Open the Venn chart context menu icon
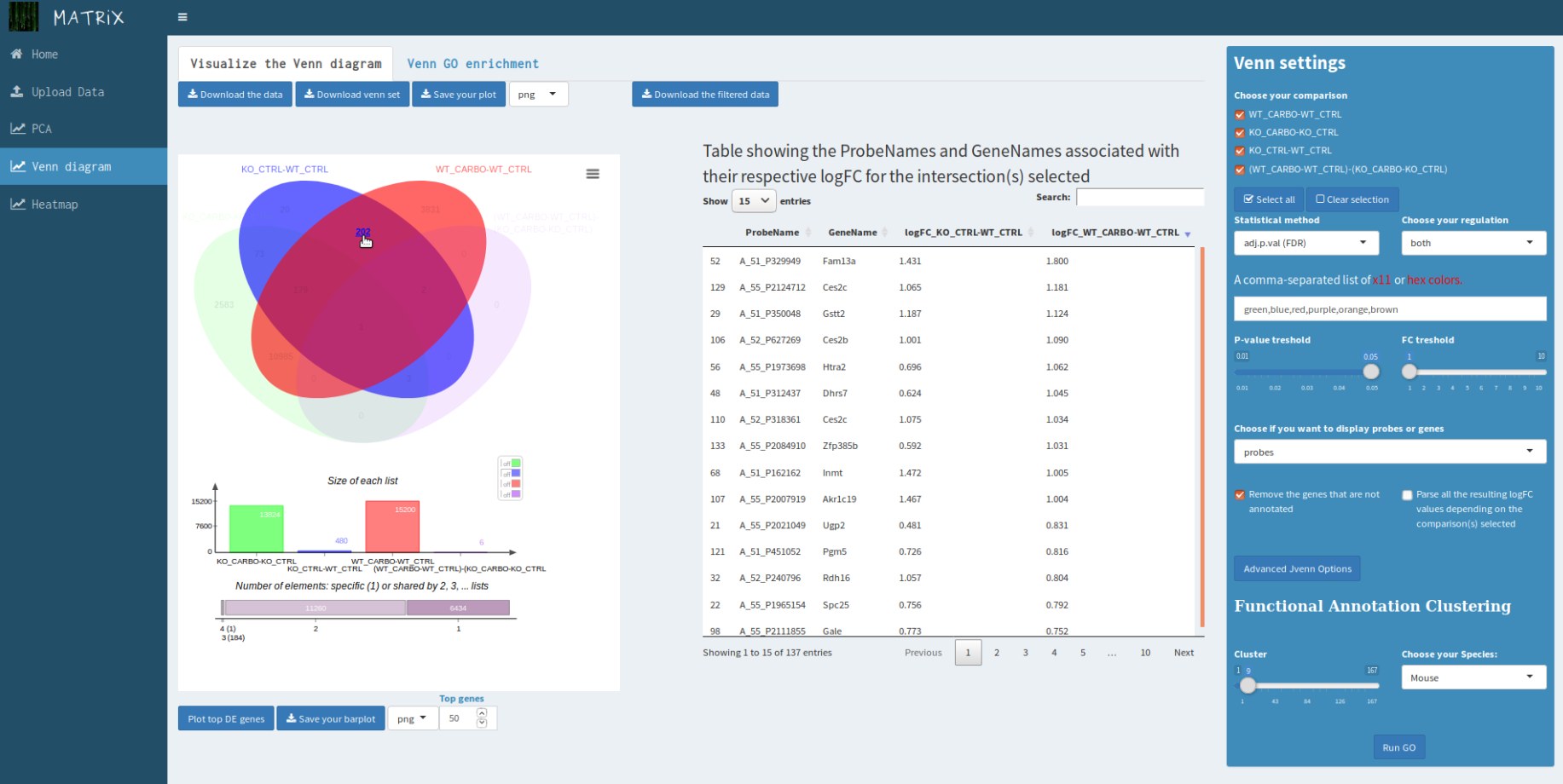 593,174
